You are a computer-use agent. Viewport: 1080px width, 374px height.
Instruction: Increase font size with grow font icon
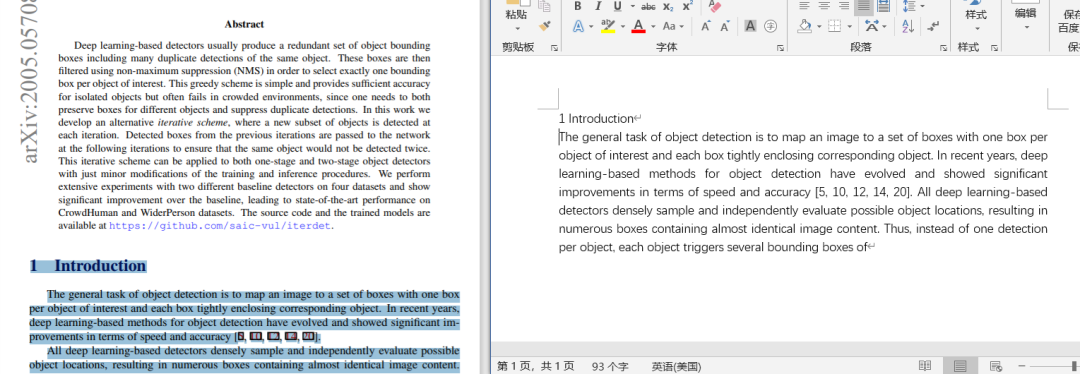pyautogui.click(x=705, y=26)
